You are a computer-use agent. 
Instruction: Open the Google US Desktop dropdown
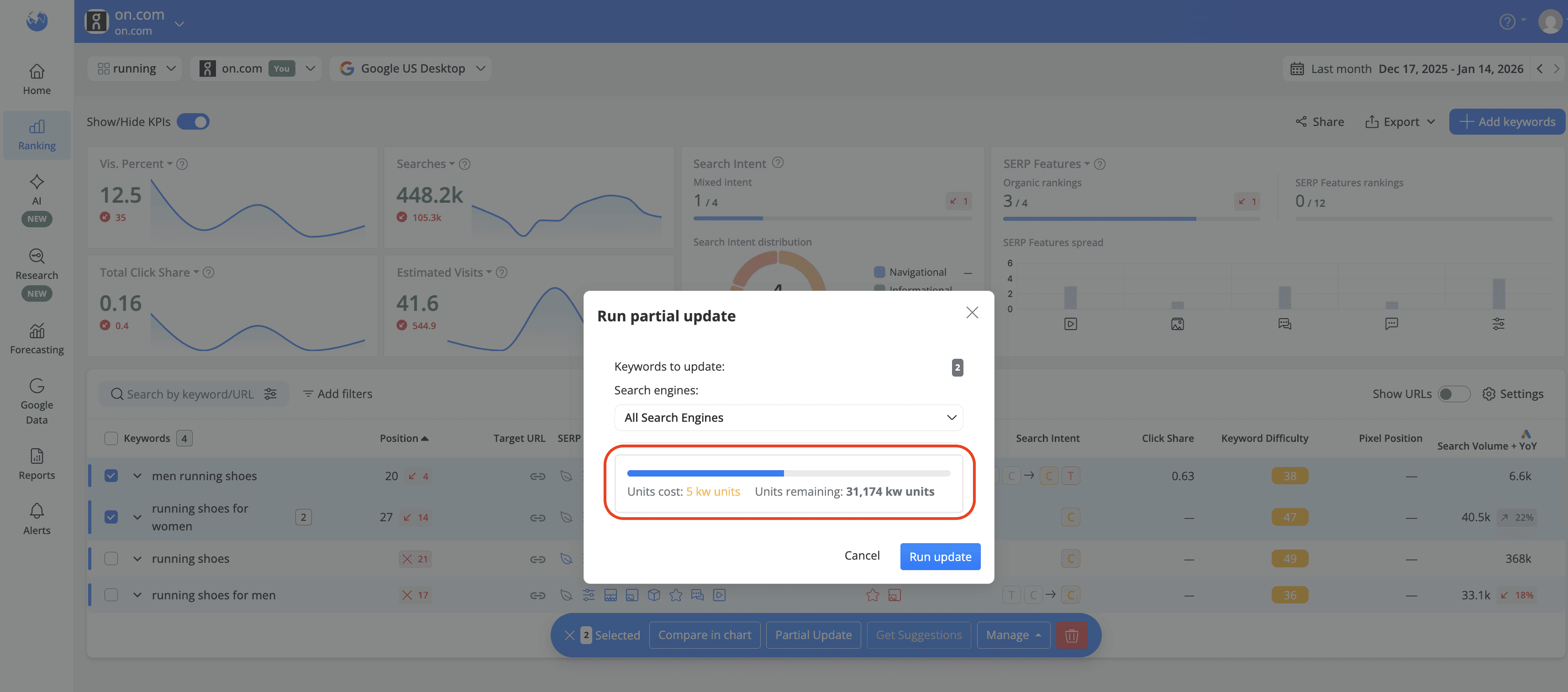pos(410,68)
